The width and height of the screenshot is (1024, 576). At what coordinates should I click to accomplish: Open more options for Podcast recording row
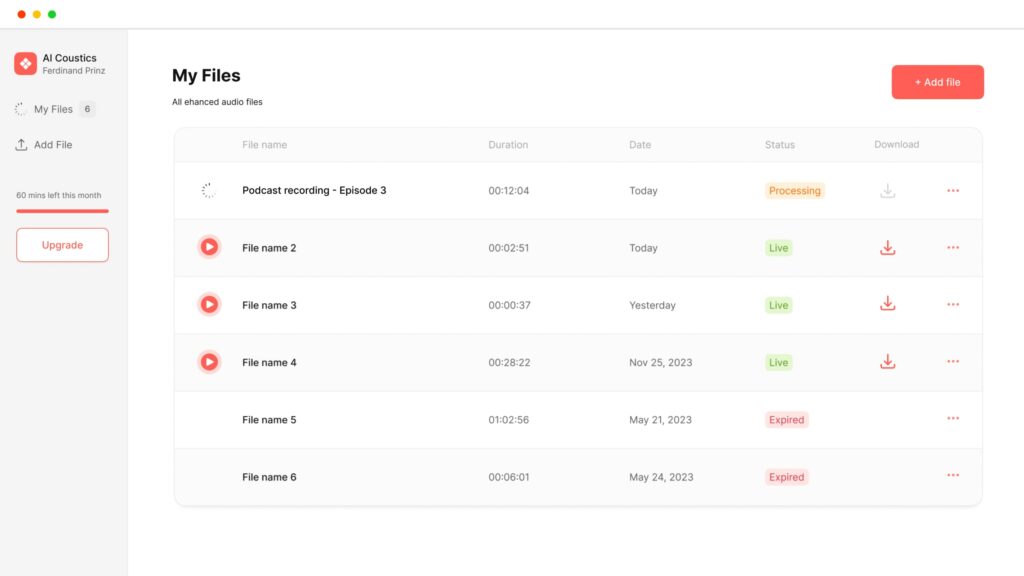[953, 191]
